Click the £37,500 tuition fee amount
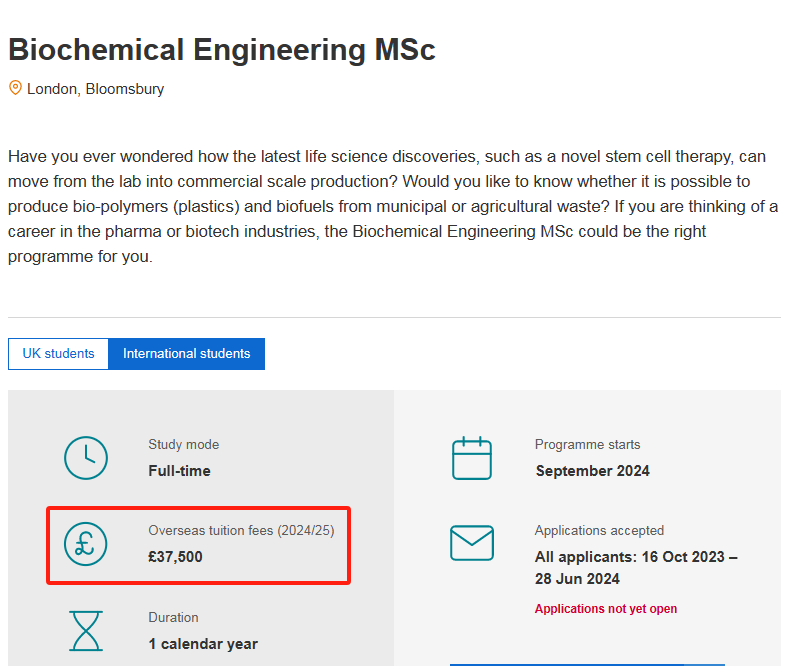Screen dimensions: 790x666 pos(175,557)
